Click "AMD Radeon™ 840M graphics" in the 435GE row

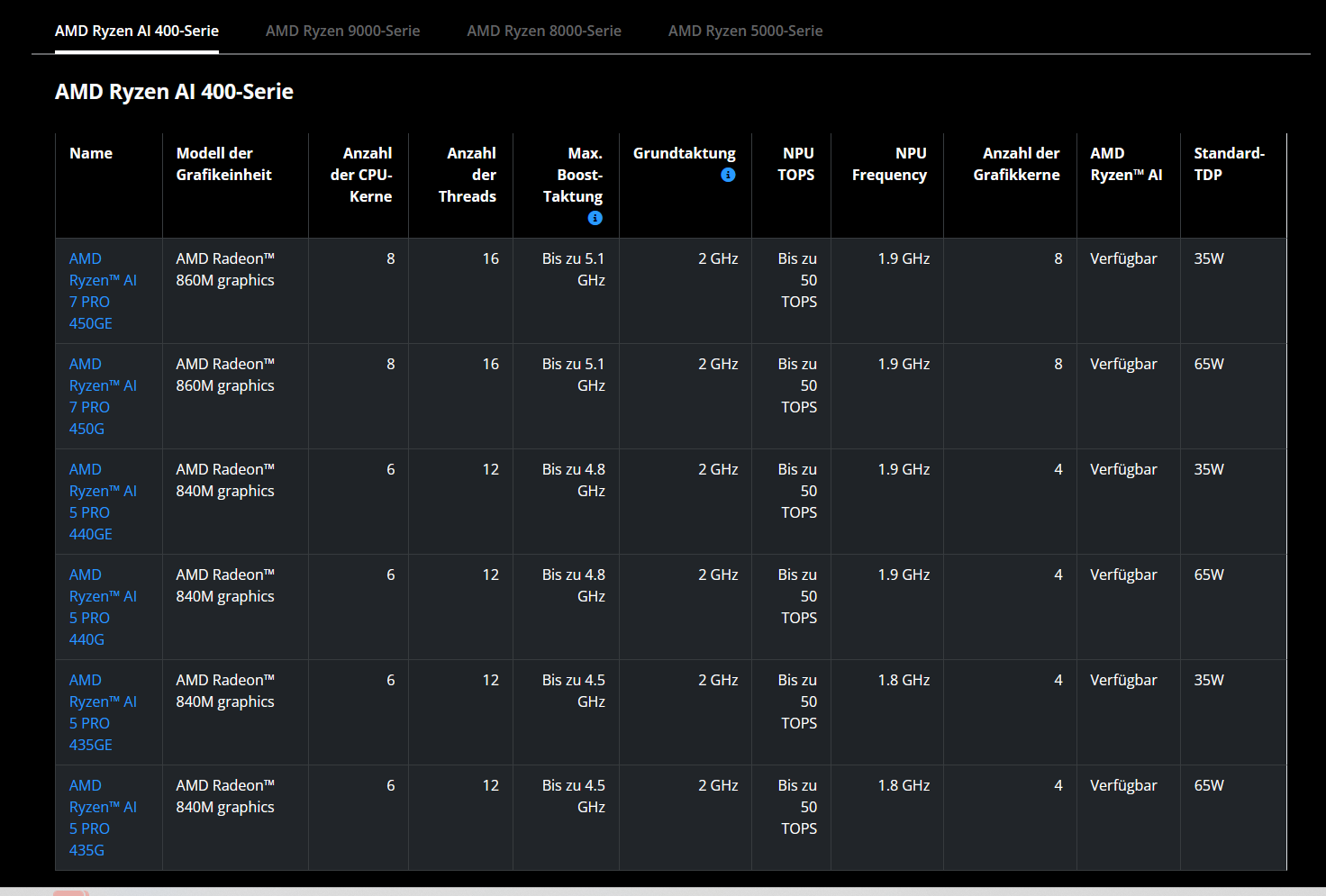coord(225,691)
